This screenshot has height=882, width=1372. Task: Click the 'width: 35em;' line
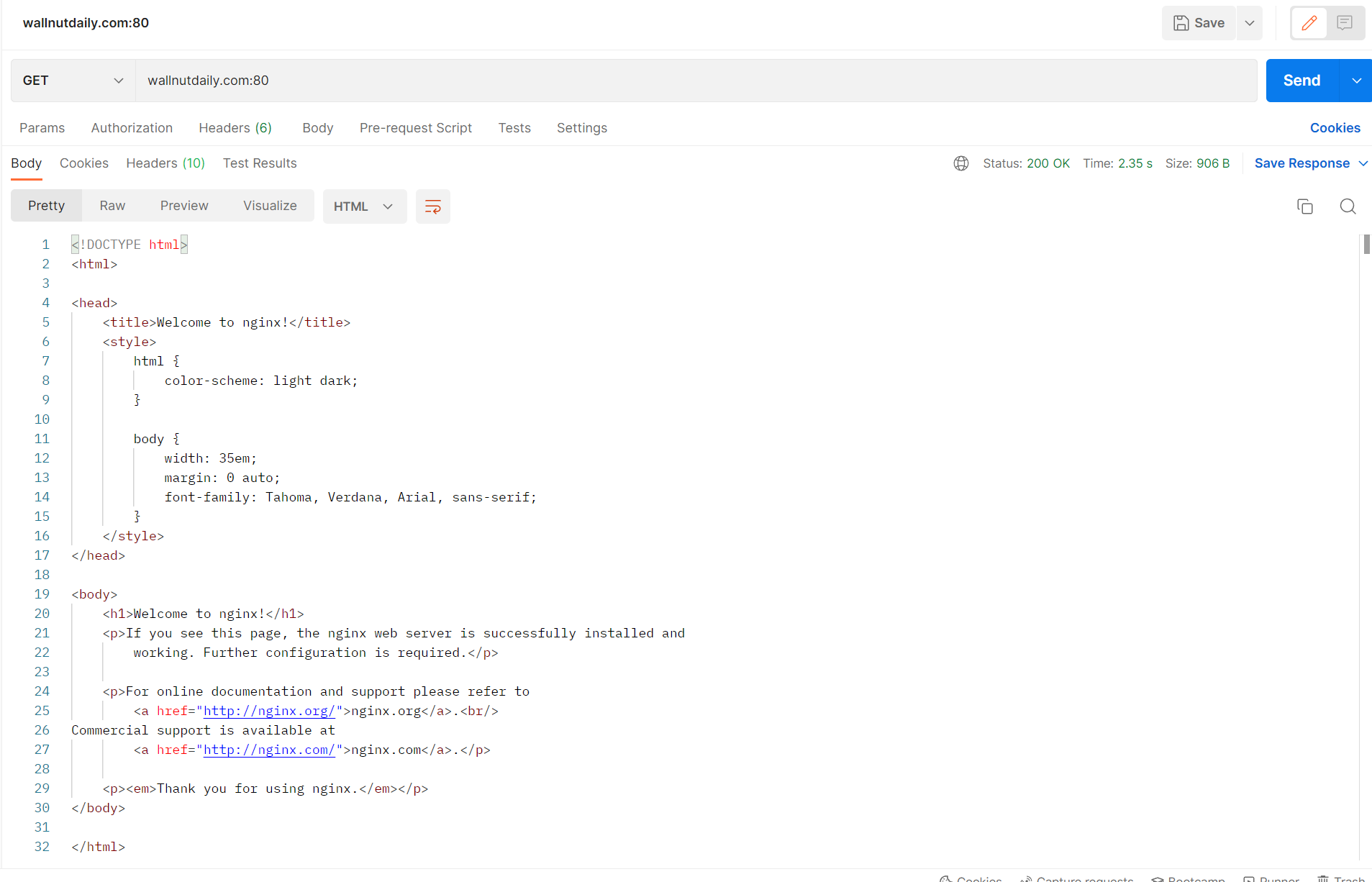click(x=210, y=458)
